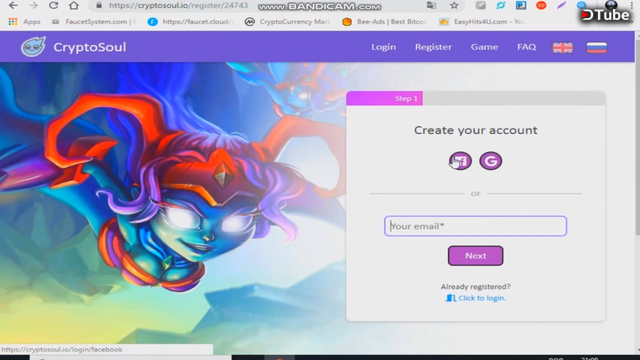
Task: Sign up with Google icon
Action: click(x=491, y=161)
